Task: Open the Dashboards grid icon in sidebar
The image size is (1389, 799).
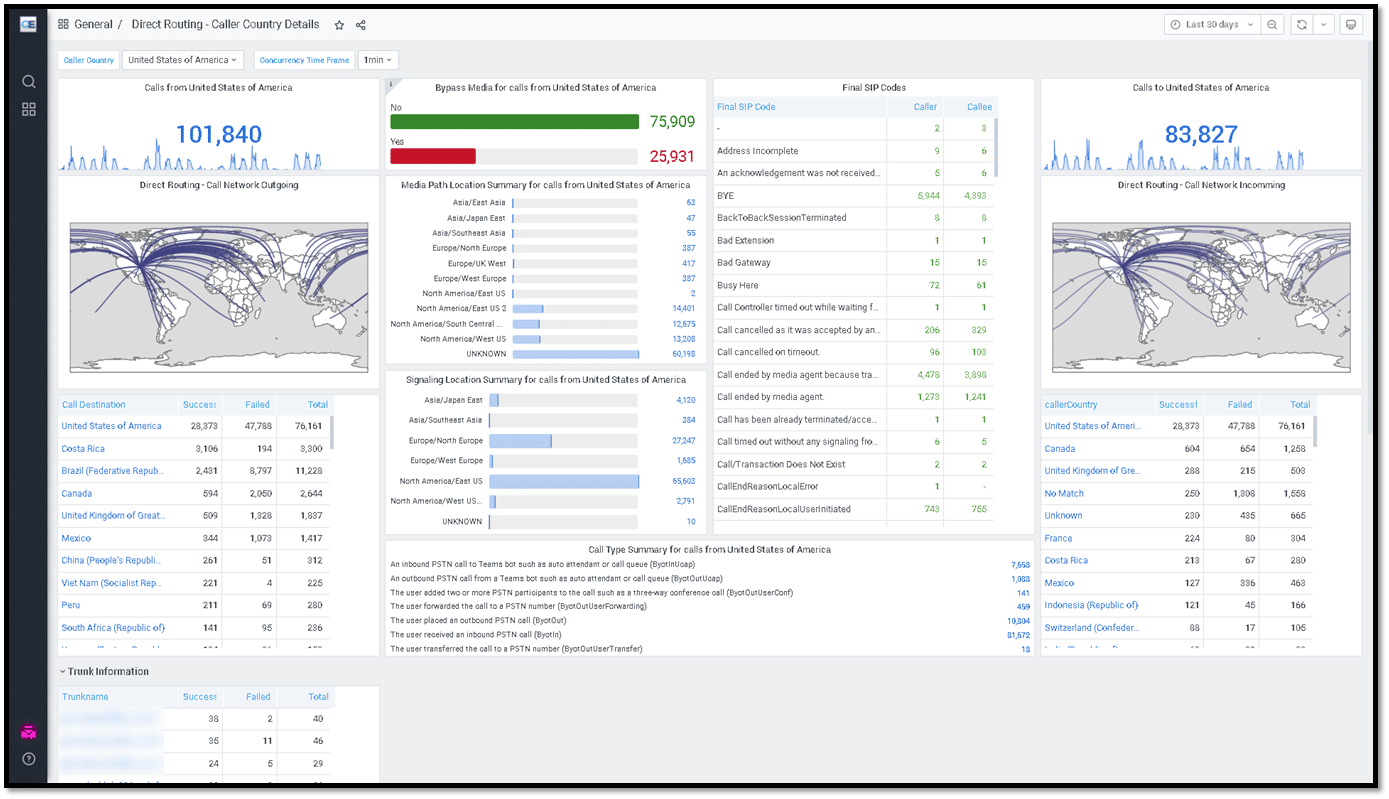Action: tap(29, 109)
